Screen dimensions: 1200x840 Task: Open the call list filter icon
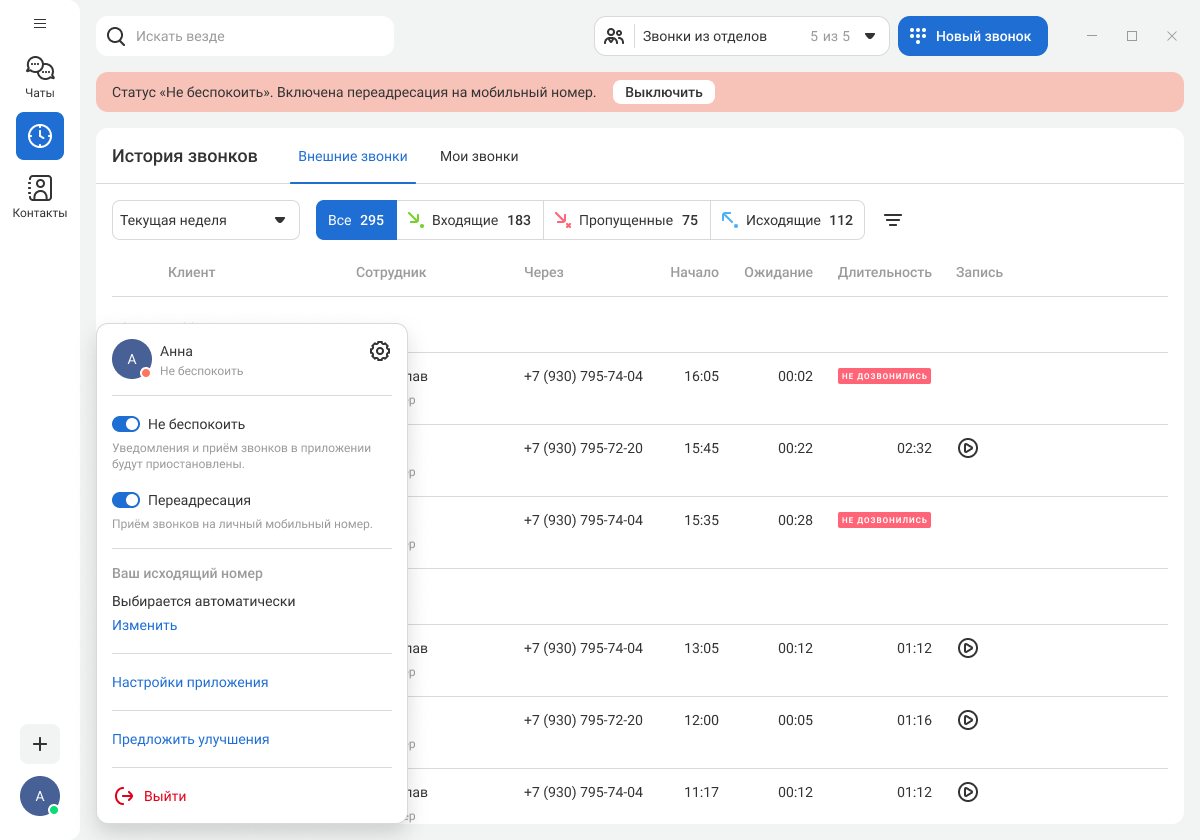point(893,220)
